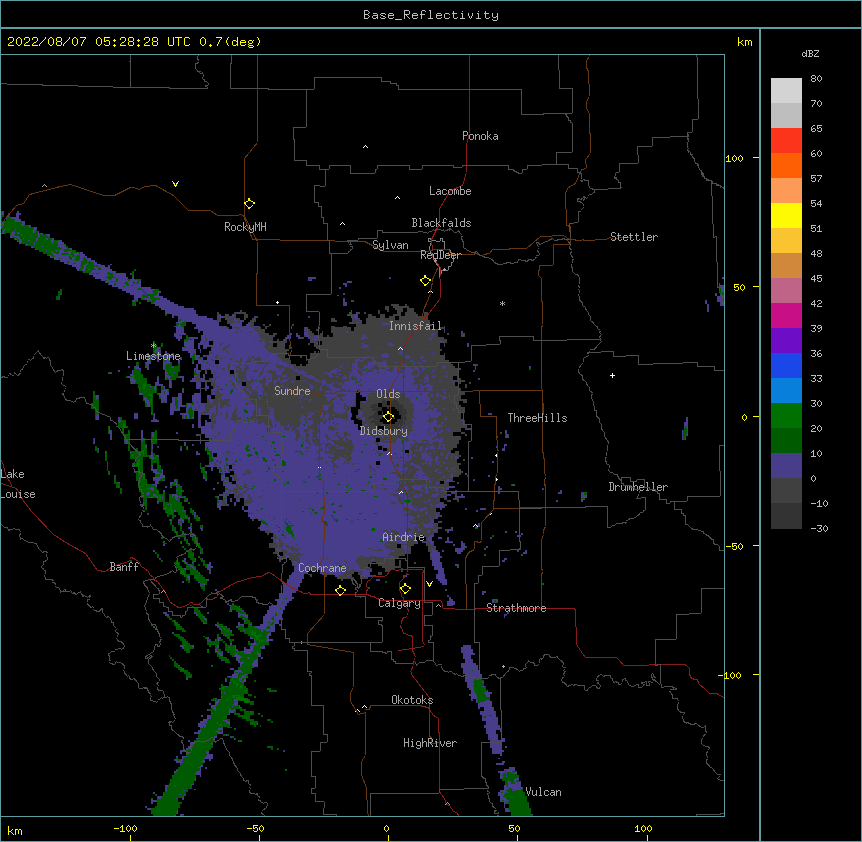The height and width of the screenshot is (842, 862).
Task: Click the Cochrane city label
Action: (x=322, y=568)
